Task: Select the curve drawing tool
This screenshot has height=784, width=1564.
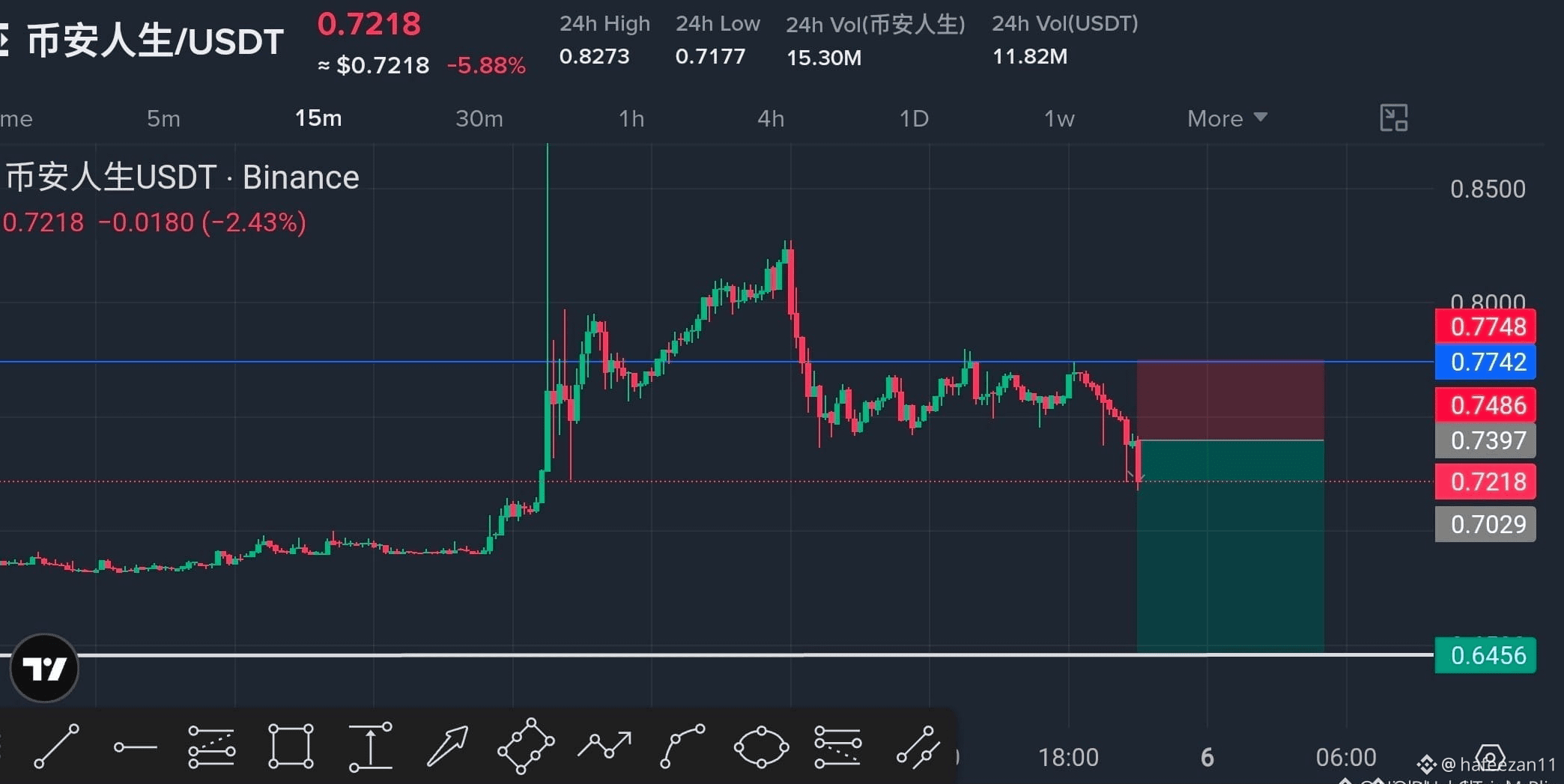Action: point(682,746)
